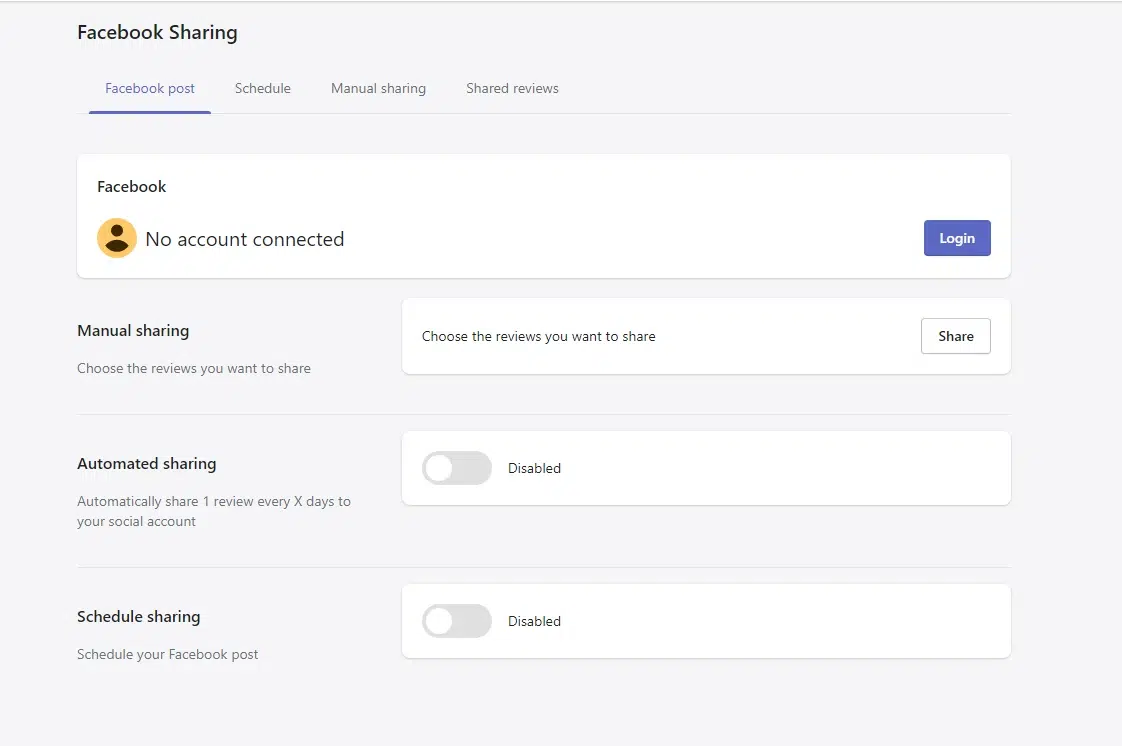Click the Facebook Sharing page heading

pos(157,32)
